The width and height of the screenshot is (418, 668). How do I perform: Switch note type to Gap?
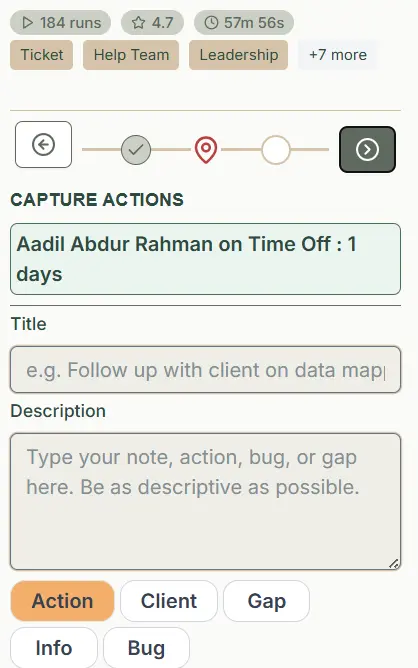[266, 601]
